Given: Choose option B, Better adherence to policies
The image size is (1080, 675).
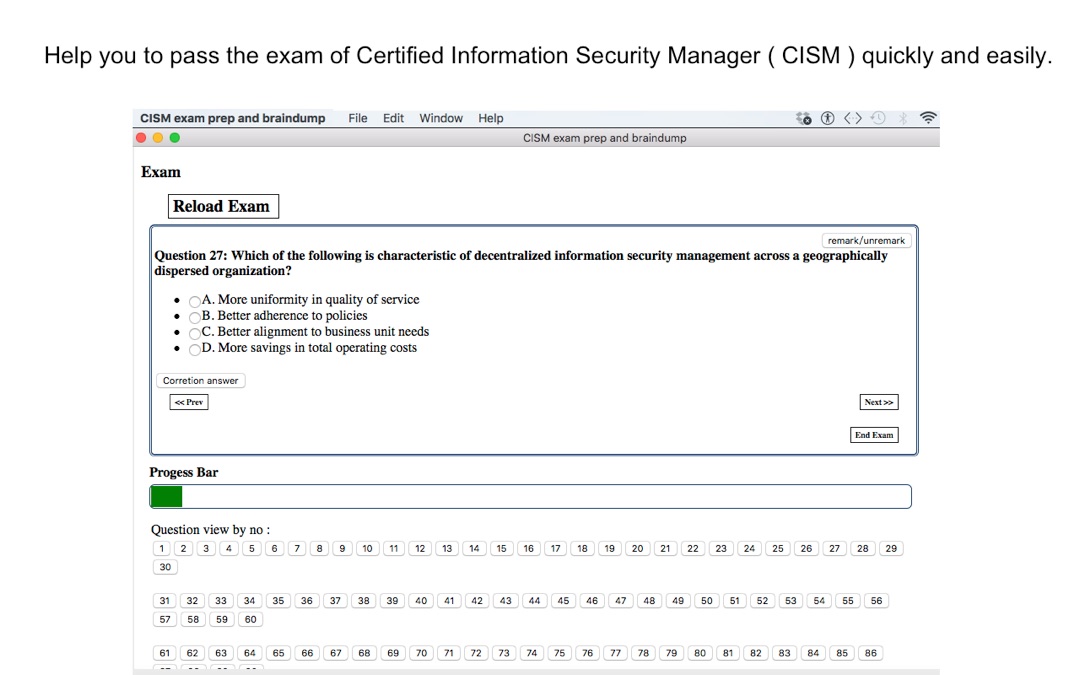Looking at the screenshot, I should click(194, 316).
